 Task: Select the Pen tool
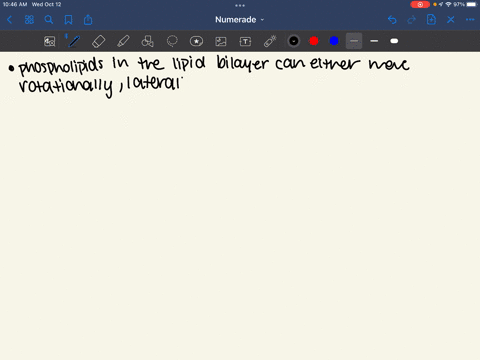pyautogui.click(x=73, y=41)
